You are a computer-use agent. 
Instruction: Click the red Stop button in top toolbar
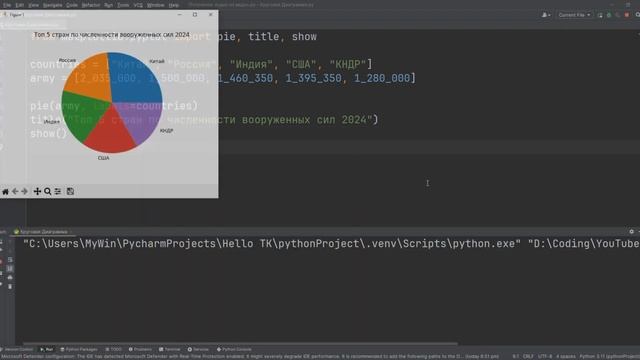(x=627, y=15)
